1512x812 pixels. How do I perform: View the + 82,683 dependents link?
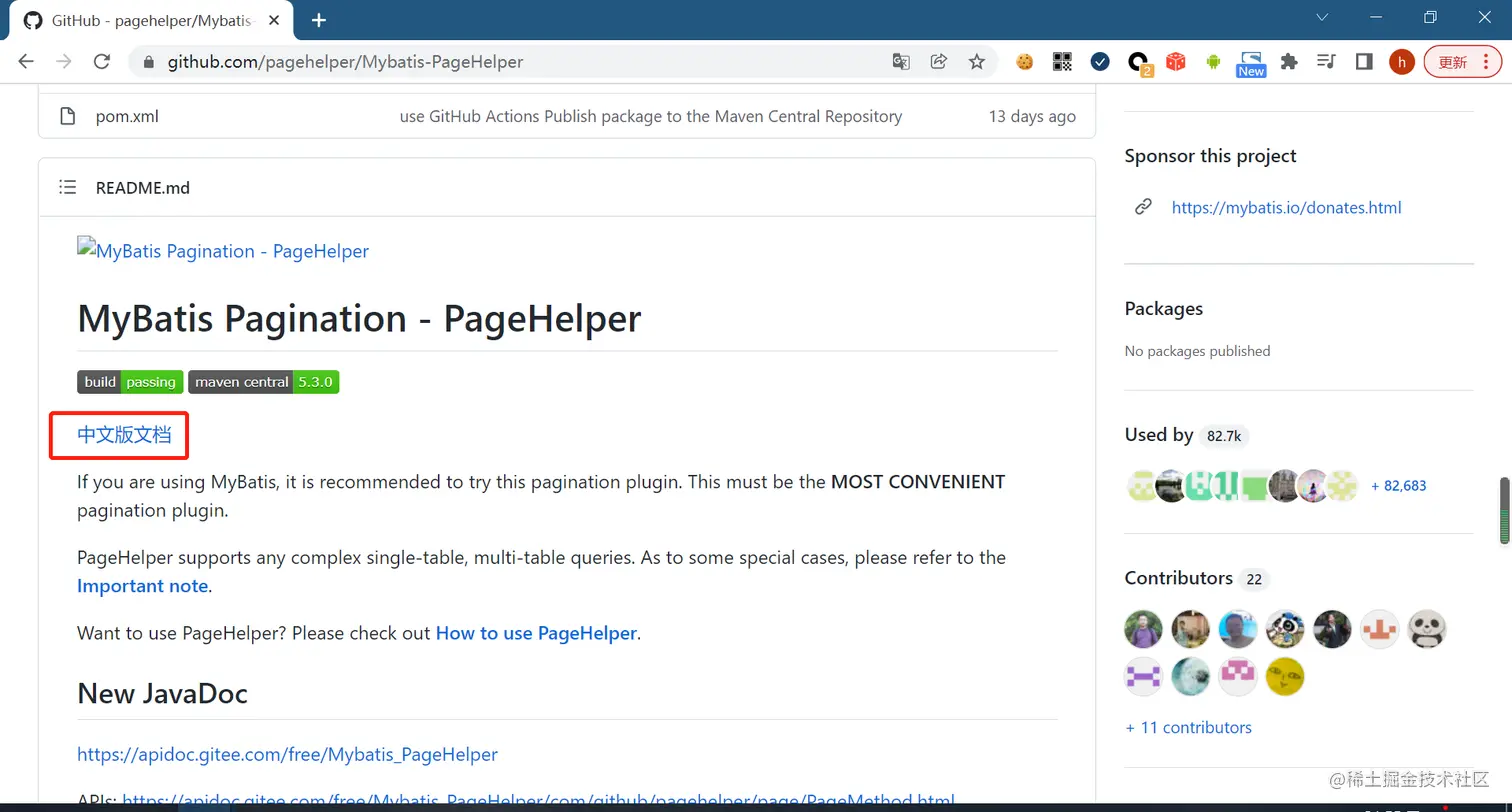coord(1399,486)
